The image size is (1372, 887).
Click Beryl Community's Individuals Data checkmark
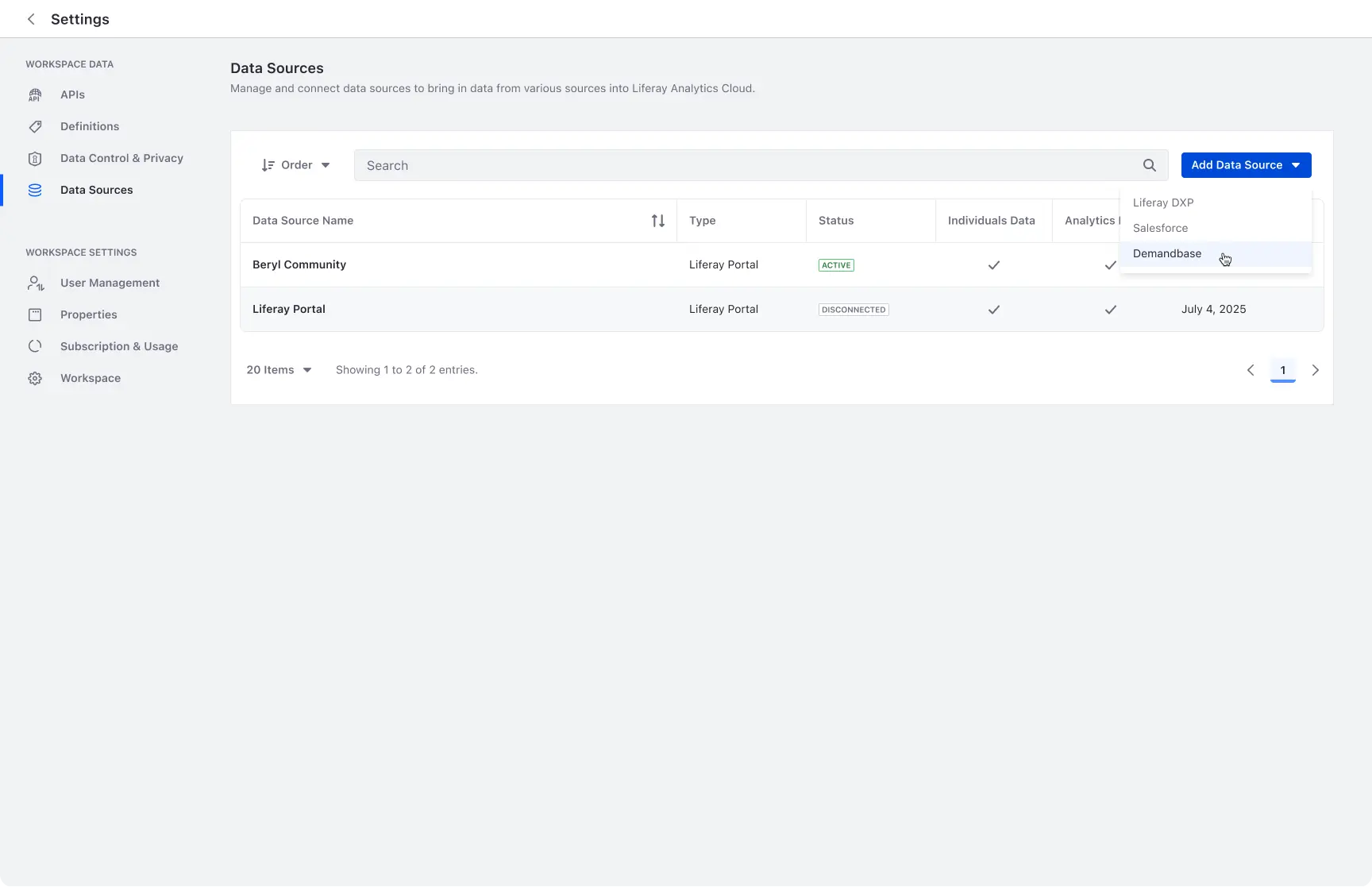(994, 265)
